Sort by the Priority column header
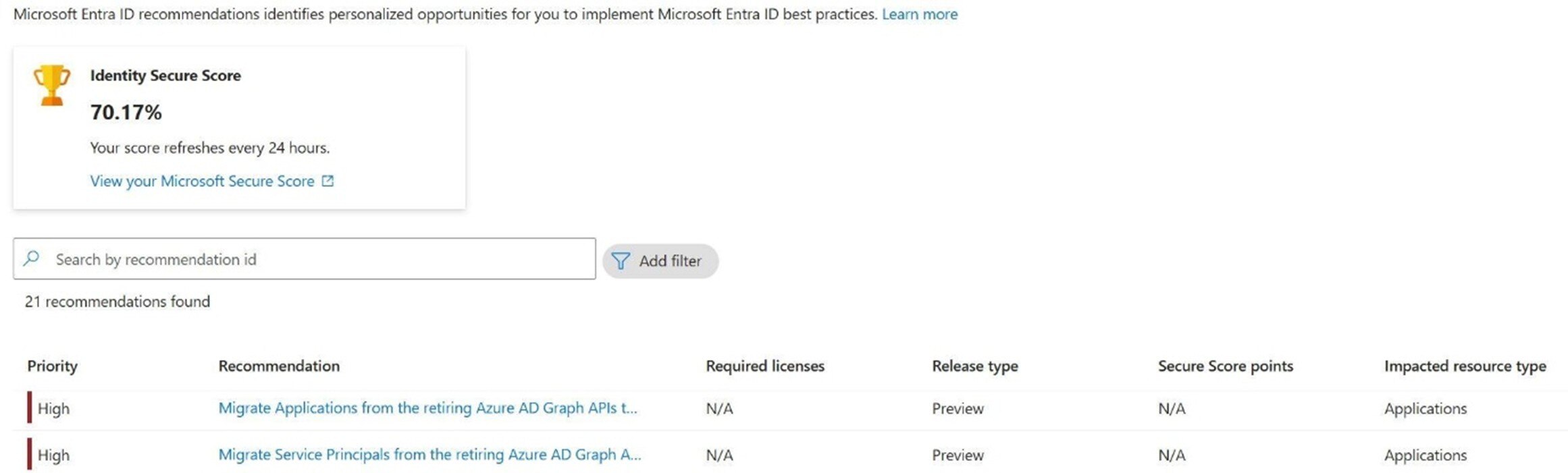The height and width of the screenshot is (473, 1568). coord(52,366)
